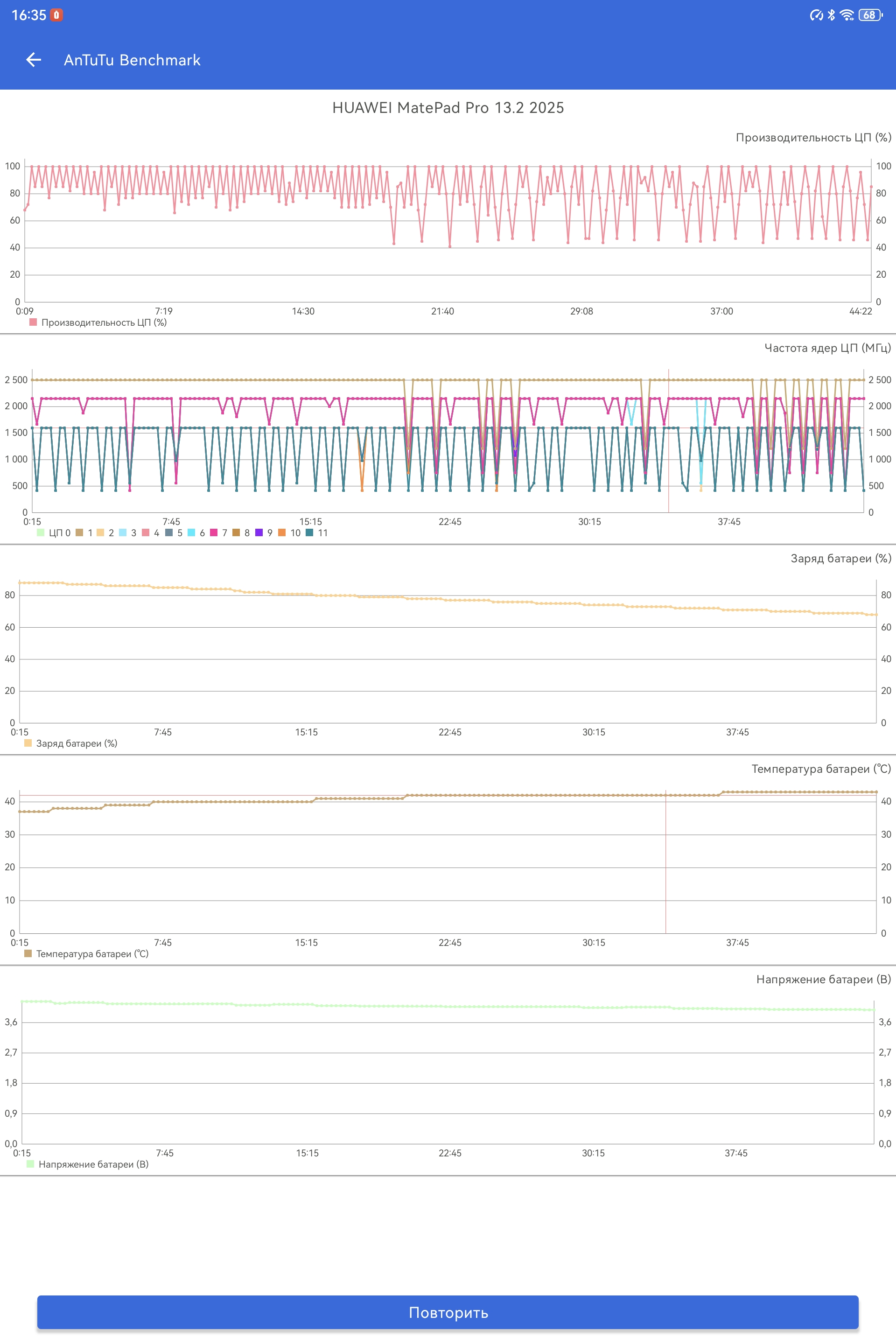Tap the core 9 purple legend swatch
This screenshot has width=896, height=1344.
pos(259,532)
